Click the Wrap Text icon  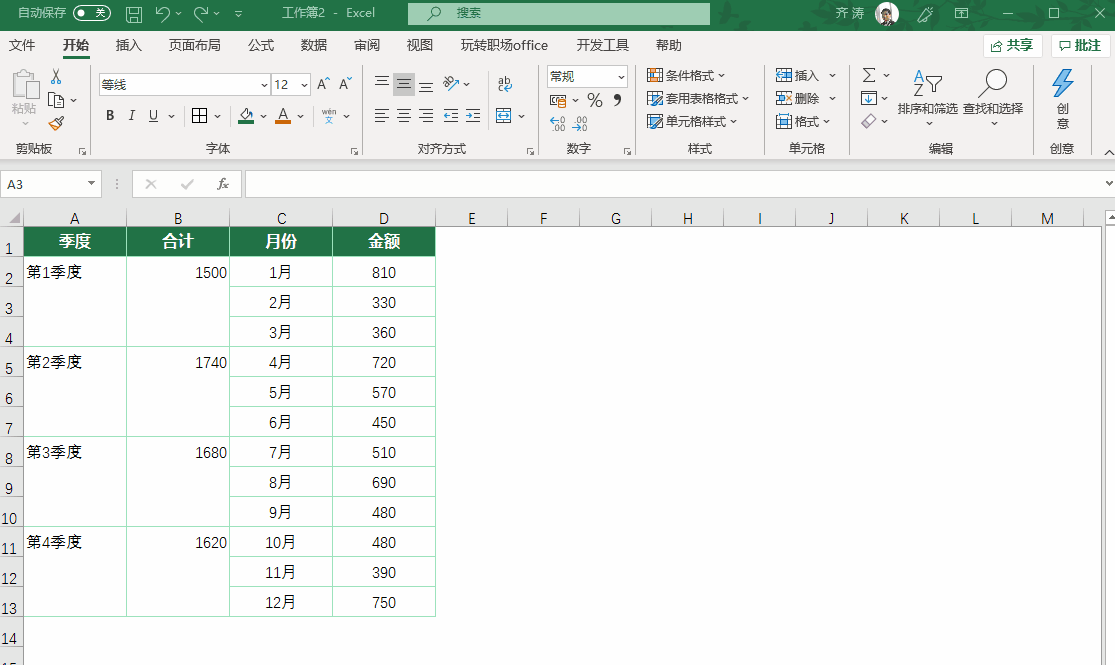pyautogui.click(x=504, y=85)
